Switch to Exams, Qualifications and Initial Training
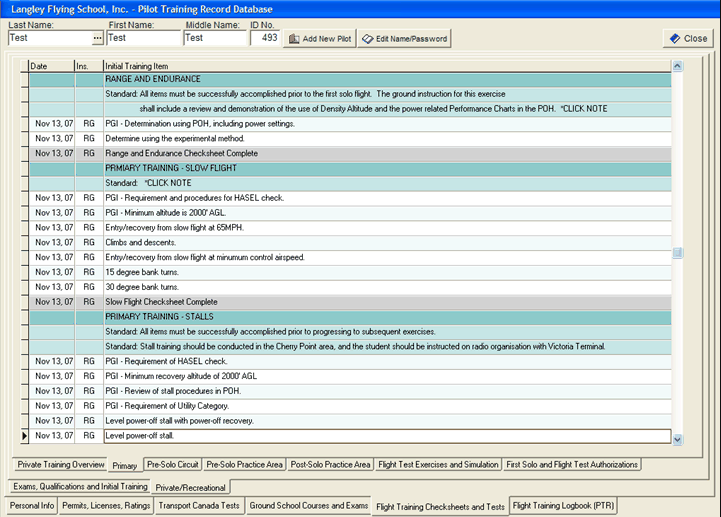This screenshot has height=517, width=721. click(x=81, y=486)
